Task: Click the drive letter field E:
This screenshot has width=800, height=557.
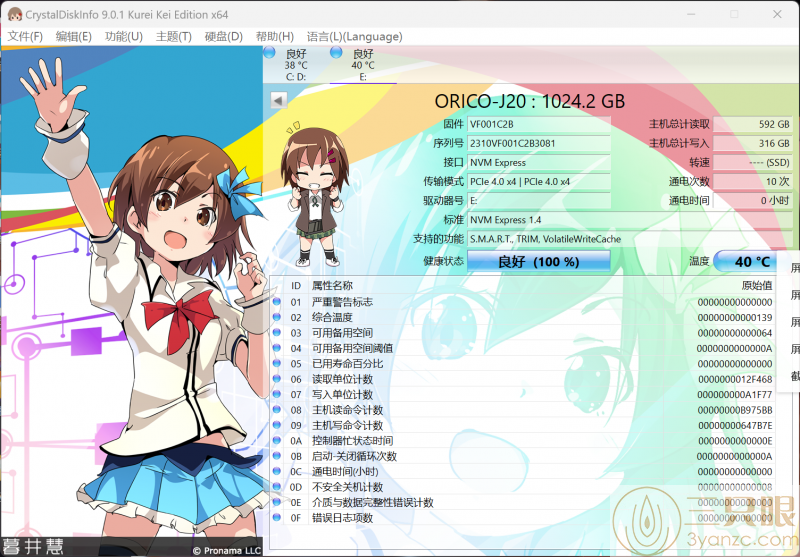Action: click(539, 200)
